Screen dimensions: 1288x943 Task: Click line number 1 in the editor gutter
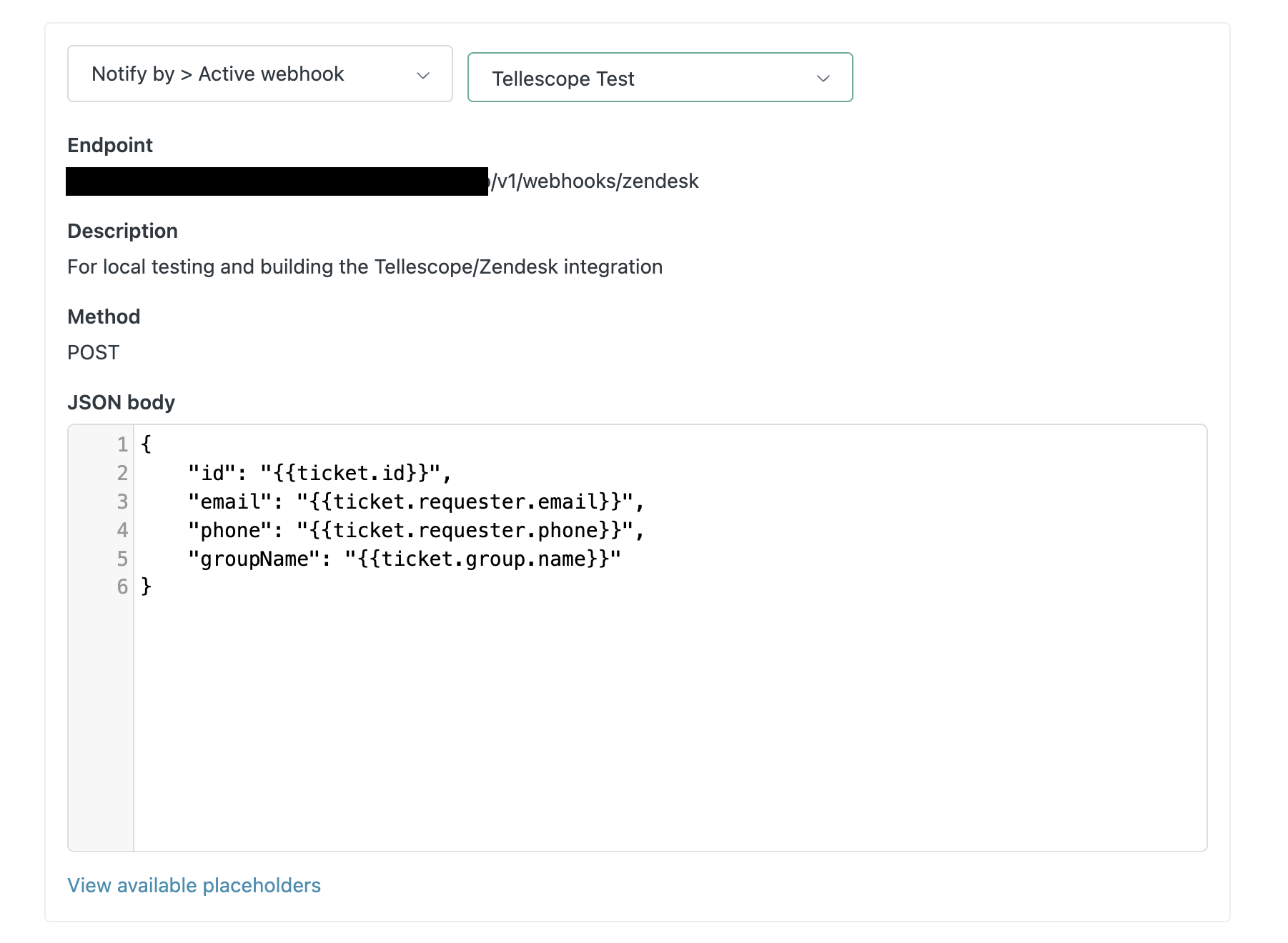(x=122, y=444)
